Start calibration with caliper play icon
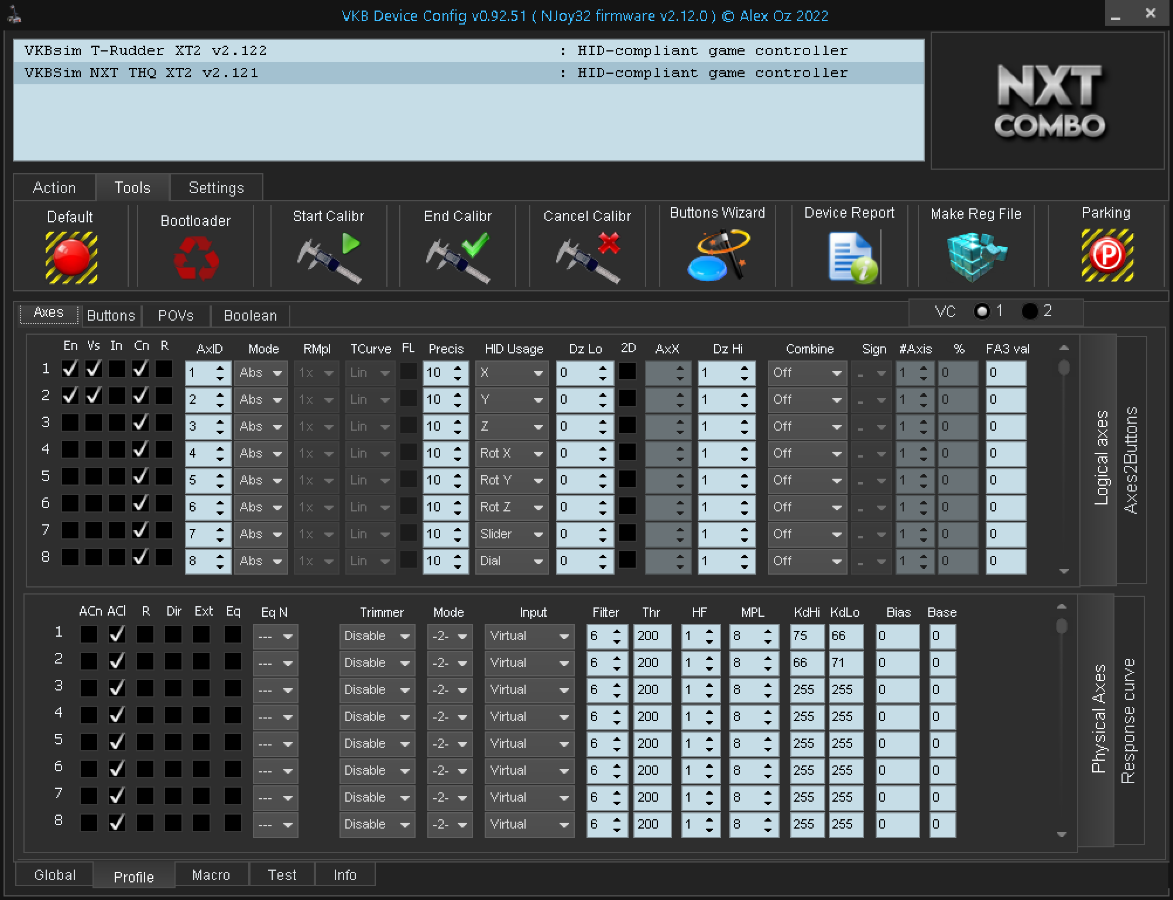 point(328,257)
